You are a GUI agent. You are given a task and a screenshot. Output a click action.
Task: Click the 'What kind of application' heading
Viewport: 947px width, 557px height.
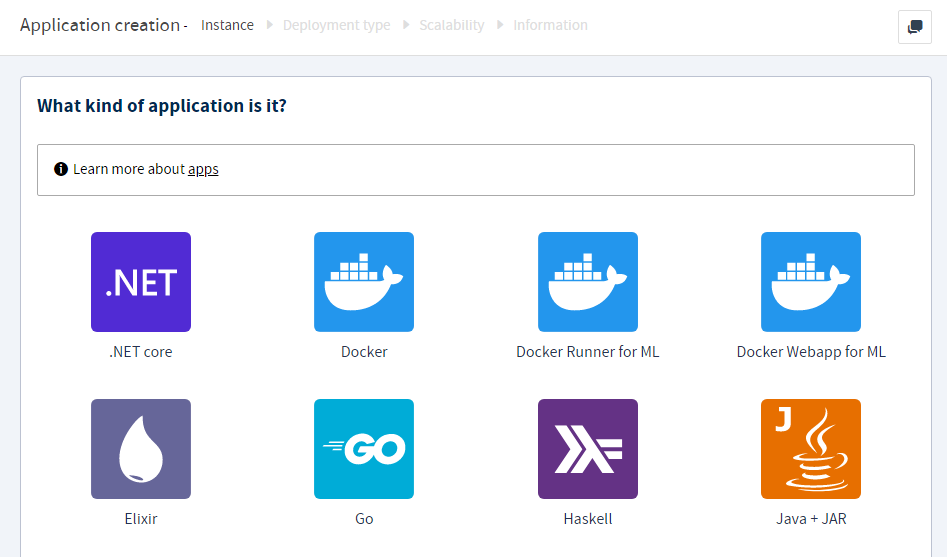[x=162, y=106]
